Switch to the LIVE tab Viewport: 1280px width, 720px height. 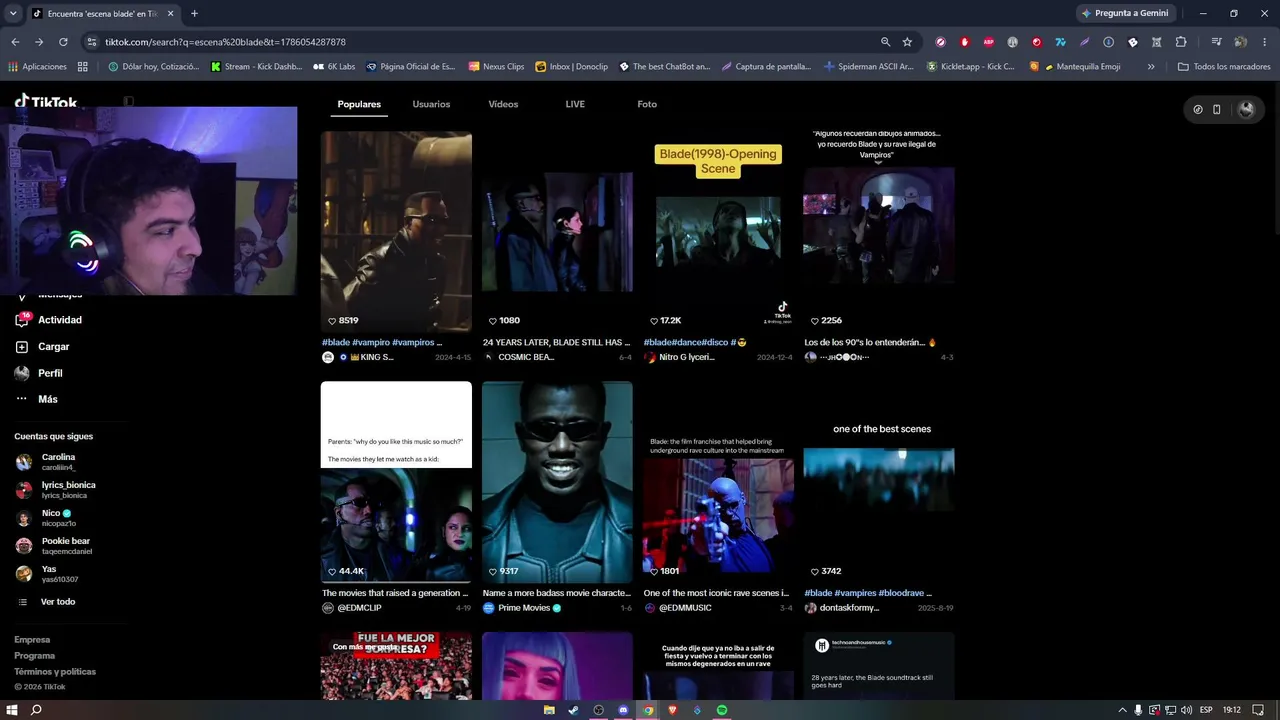coord(575,104)
